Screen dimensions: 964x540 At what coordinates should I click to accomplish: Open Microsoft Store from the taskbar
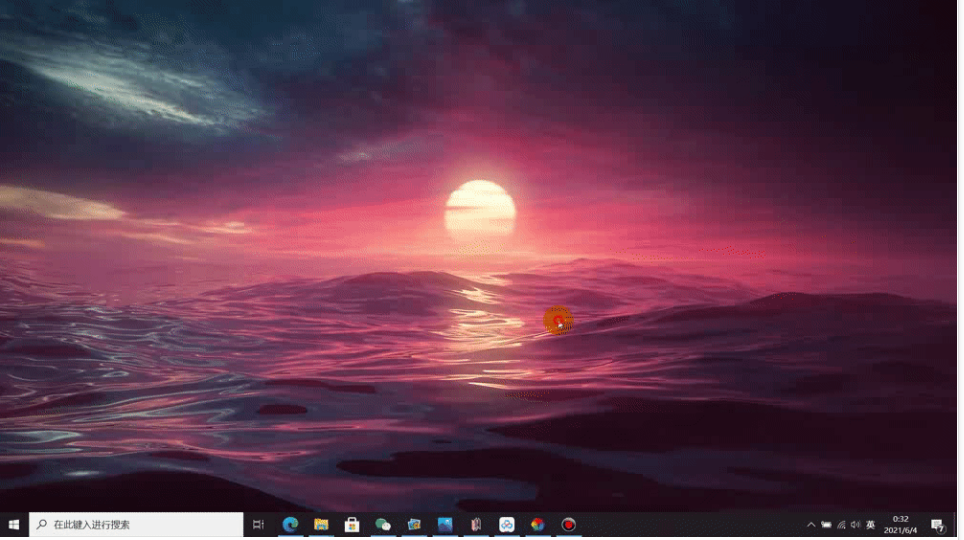(352, 525)
